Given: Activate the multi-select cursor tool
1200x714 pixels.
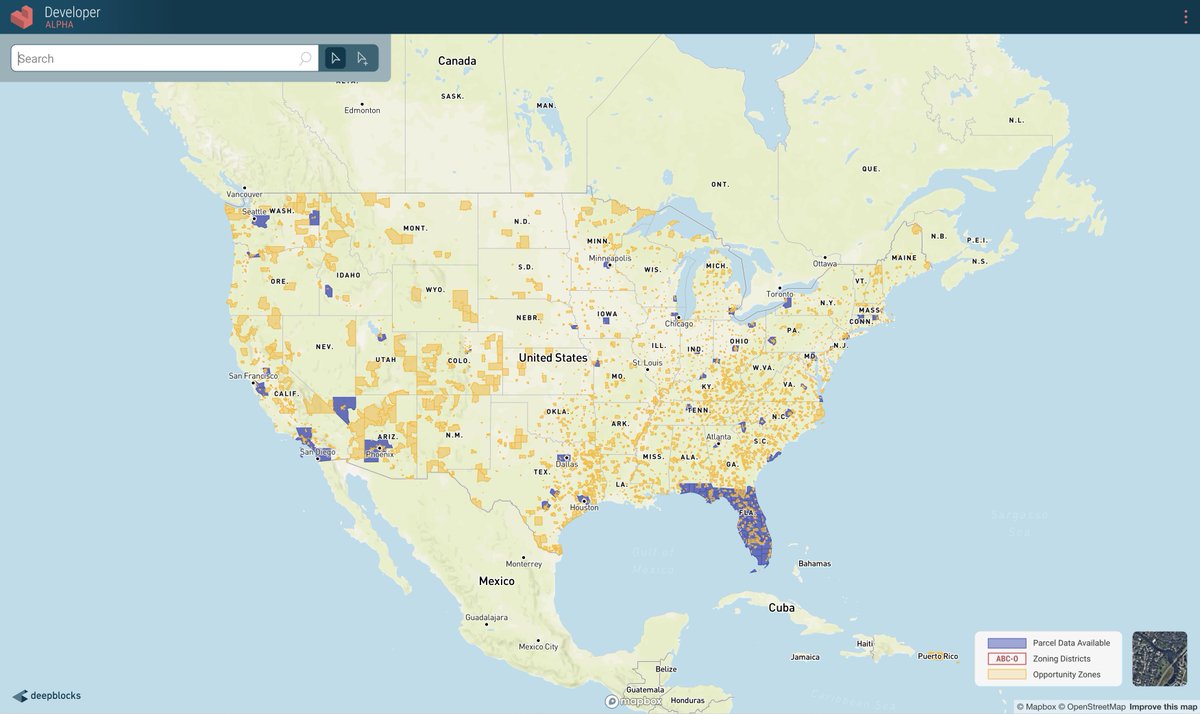Looking at the screenshot, I should click(x=362, y=58).
